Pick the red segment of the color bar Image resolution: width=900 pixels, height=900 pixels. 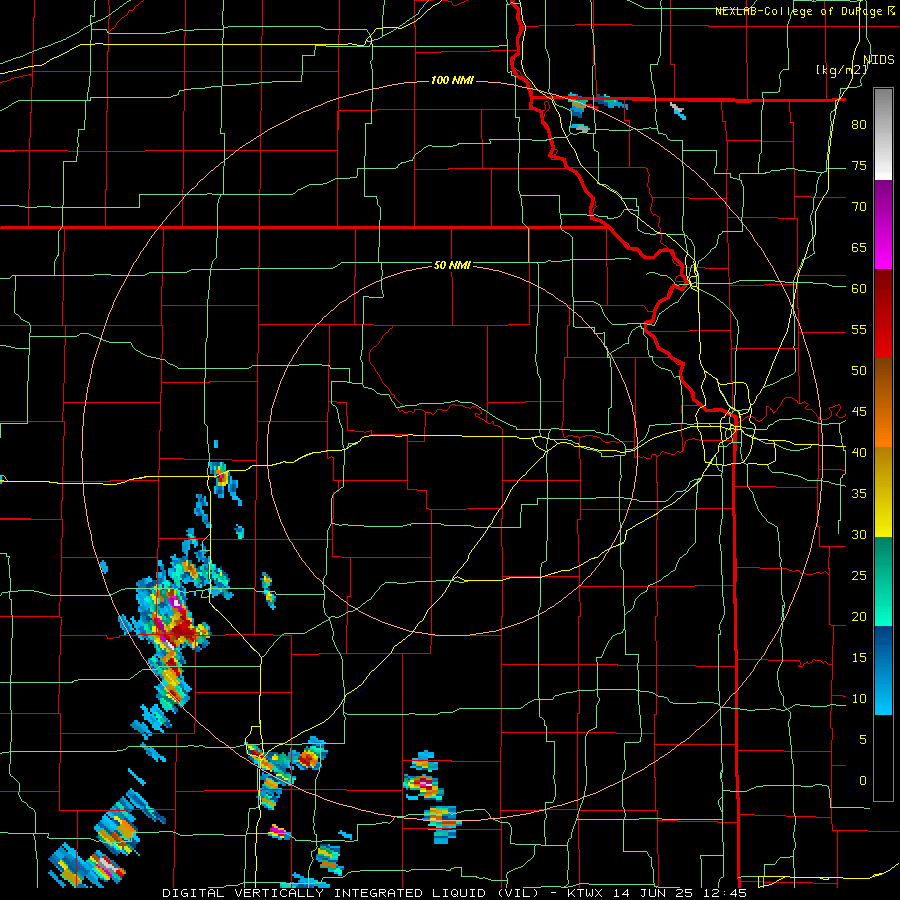click(x=883, y=314)
